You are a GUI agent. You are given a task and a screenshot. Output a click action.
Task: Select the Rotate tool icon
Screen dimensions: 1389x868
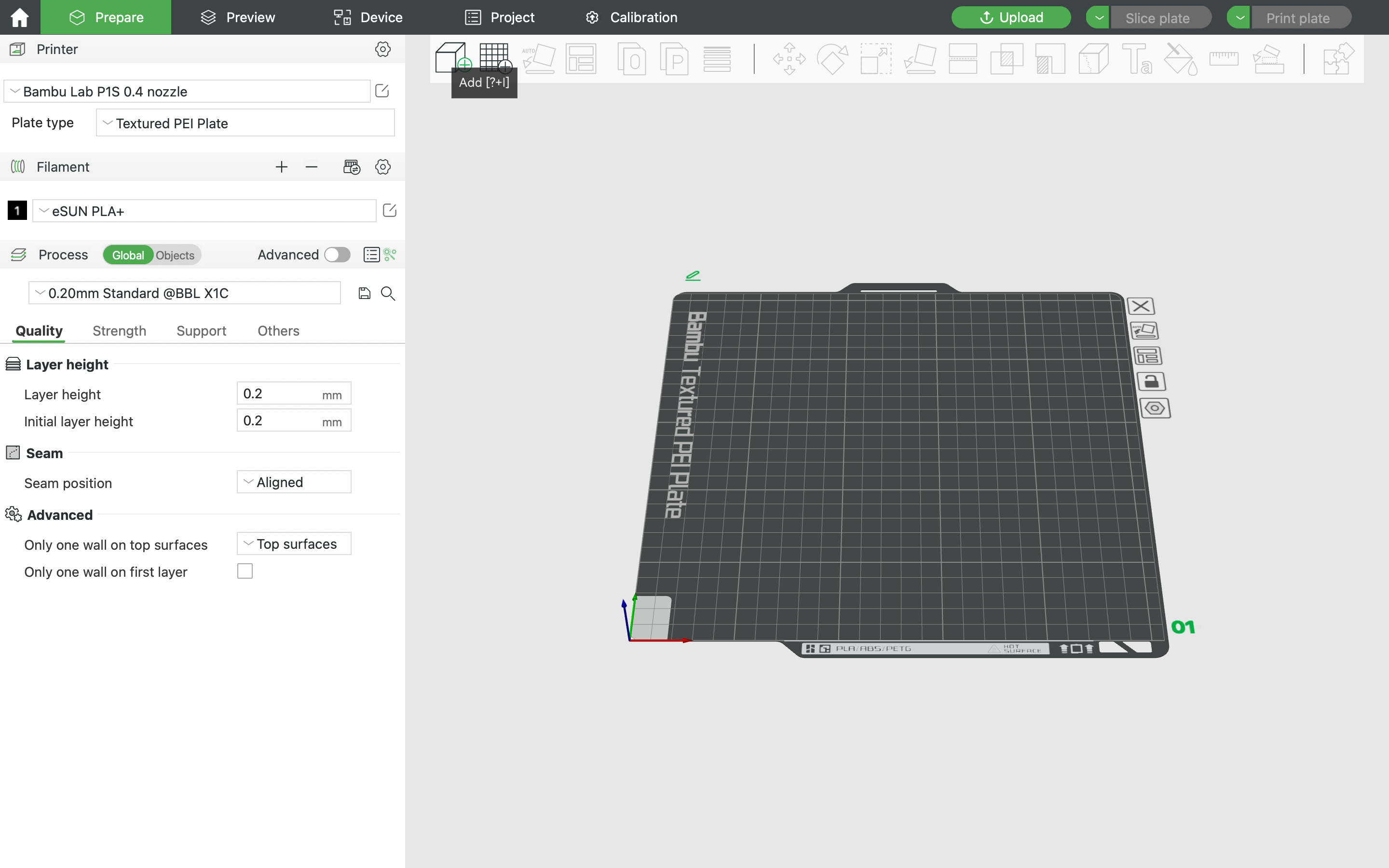point(832,58)
